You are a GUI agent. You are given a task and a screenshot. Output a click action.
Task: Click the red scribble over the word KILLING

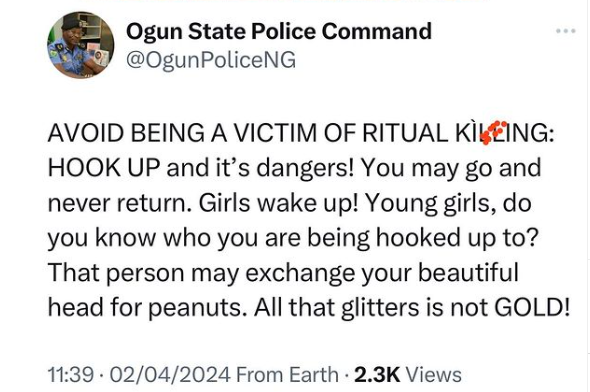[x=494, y=132]
